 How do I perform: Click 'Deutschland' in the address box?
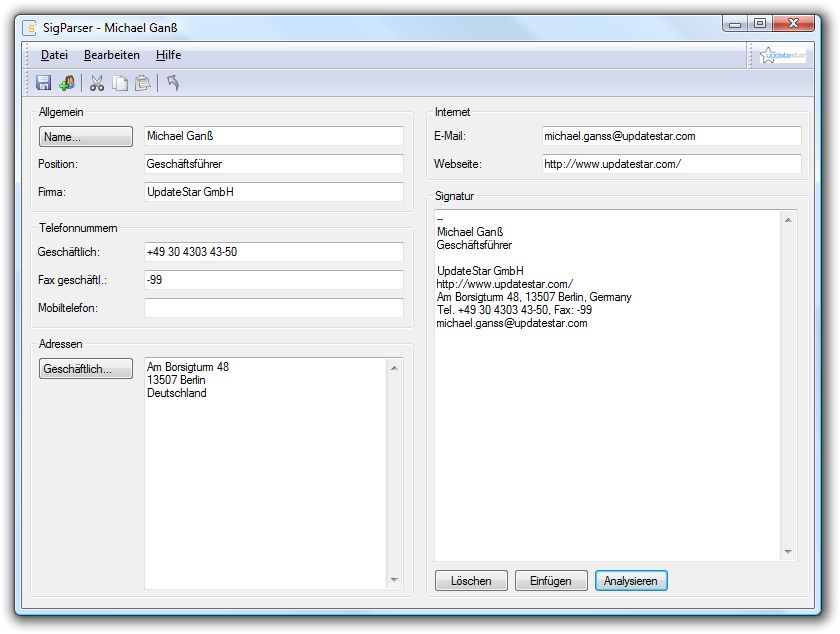177,393
